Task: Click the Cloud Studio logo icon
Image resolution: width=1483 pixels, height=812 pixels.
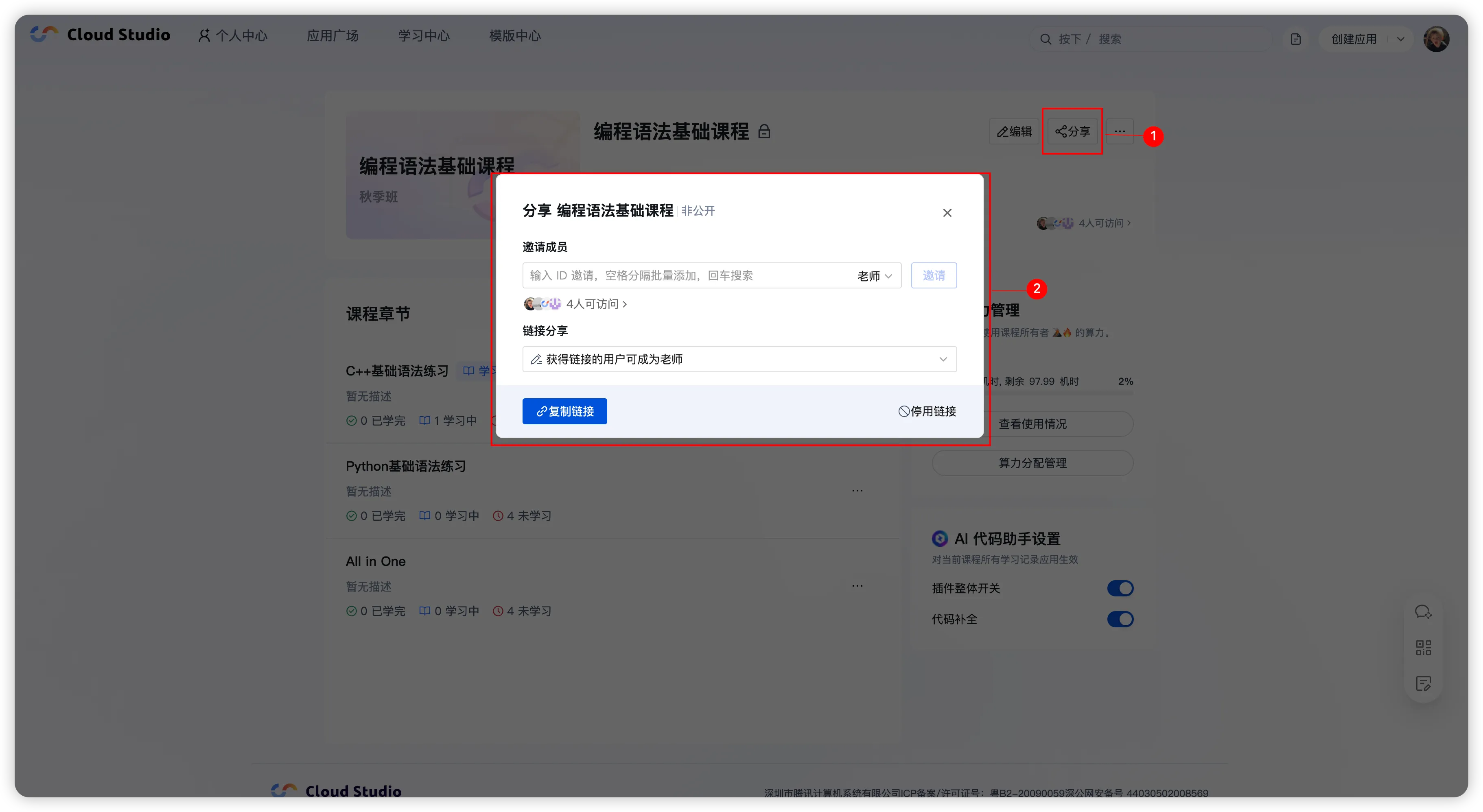Action: (x=44, y=35)
